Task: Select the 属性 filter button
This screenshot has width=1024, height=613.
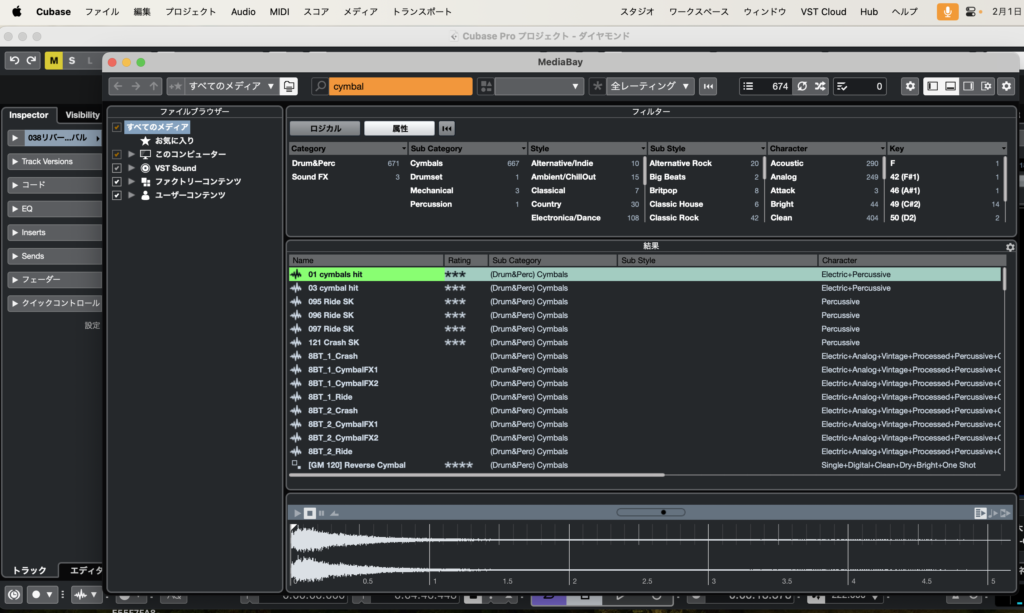Action: coord(399,128)
